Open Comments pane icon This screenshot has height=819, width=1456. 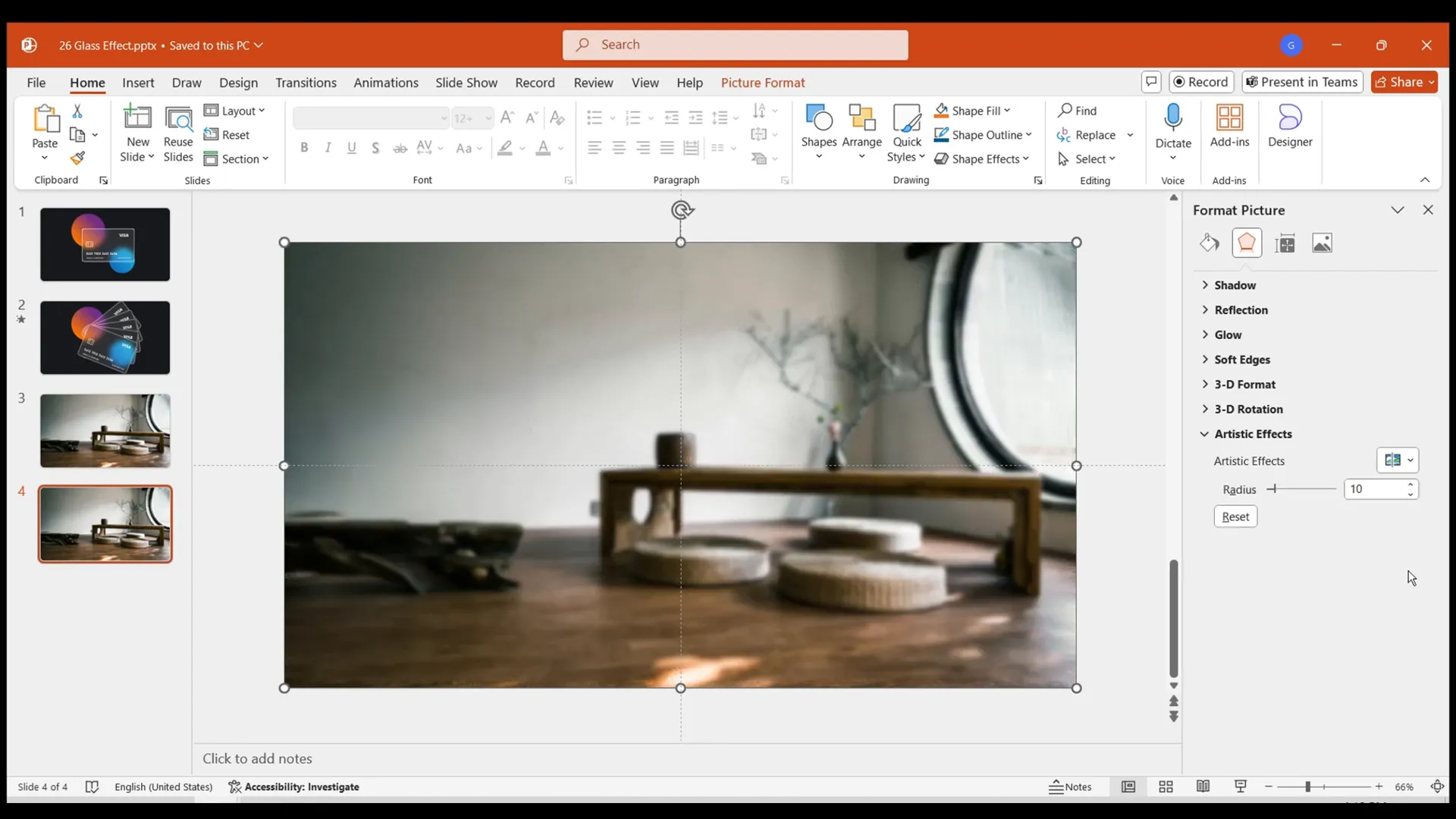coord(1150,82)
